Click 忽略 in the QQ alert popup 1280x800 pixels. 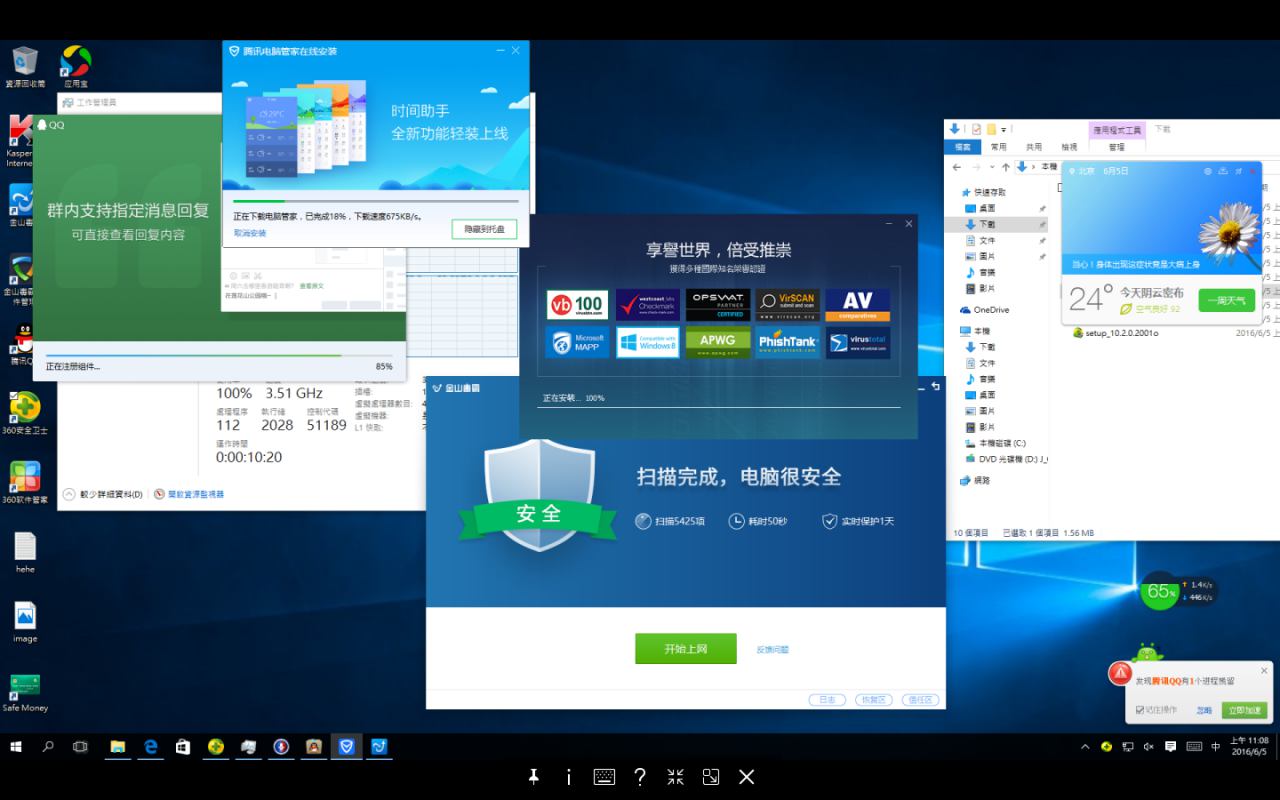point(1204,710)
